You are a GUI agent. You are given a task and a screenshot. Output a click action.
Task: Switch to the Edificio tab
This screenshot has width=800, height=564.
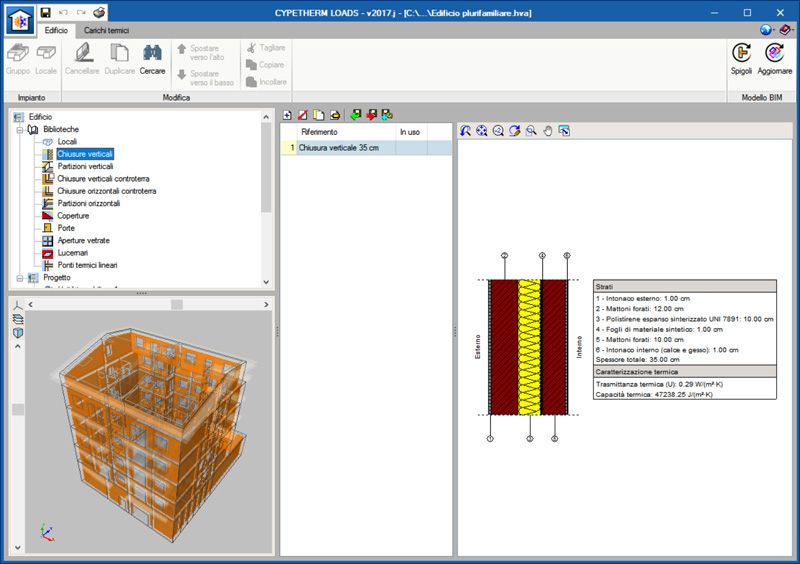(x=56, y=31)
